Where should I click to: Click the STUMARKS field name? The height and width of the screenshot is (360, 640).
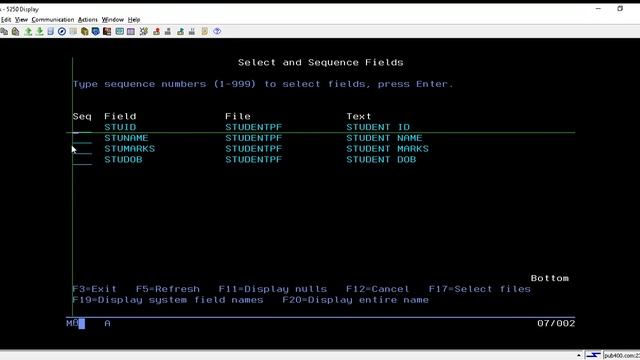click(129, 149)
